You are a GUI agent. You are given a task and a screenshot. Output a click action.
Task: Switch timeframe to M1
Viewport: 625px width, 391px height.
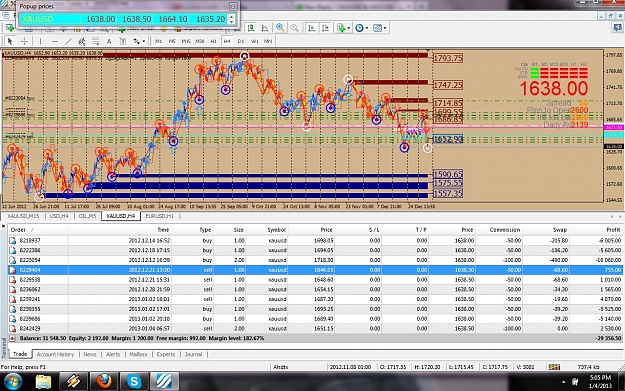159,41
